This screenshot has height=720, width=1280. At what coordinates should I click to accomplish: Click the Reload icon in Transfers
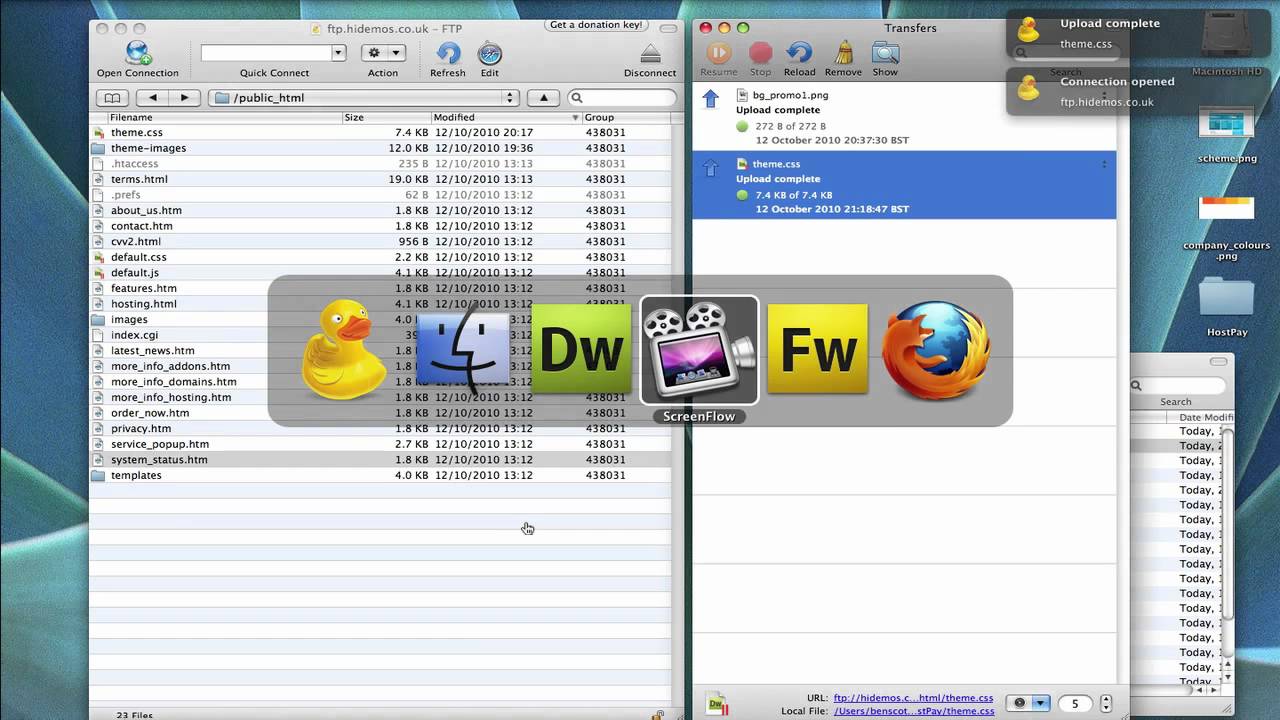pos(799,53)
